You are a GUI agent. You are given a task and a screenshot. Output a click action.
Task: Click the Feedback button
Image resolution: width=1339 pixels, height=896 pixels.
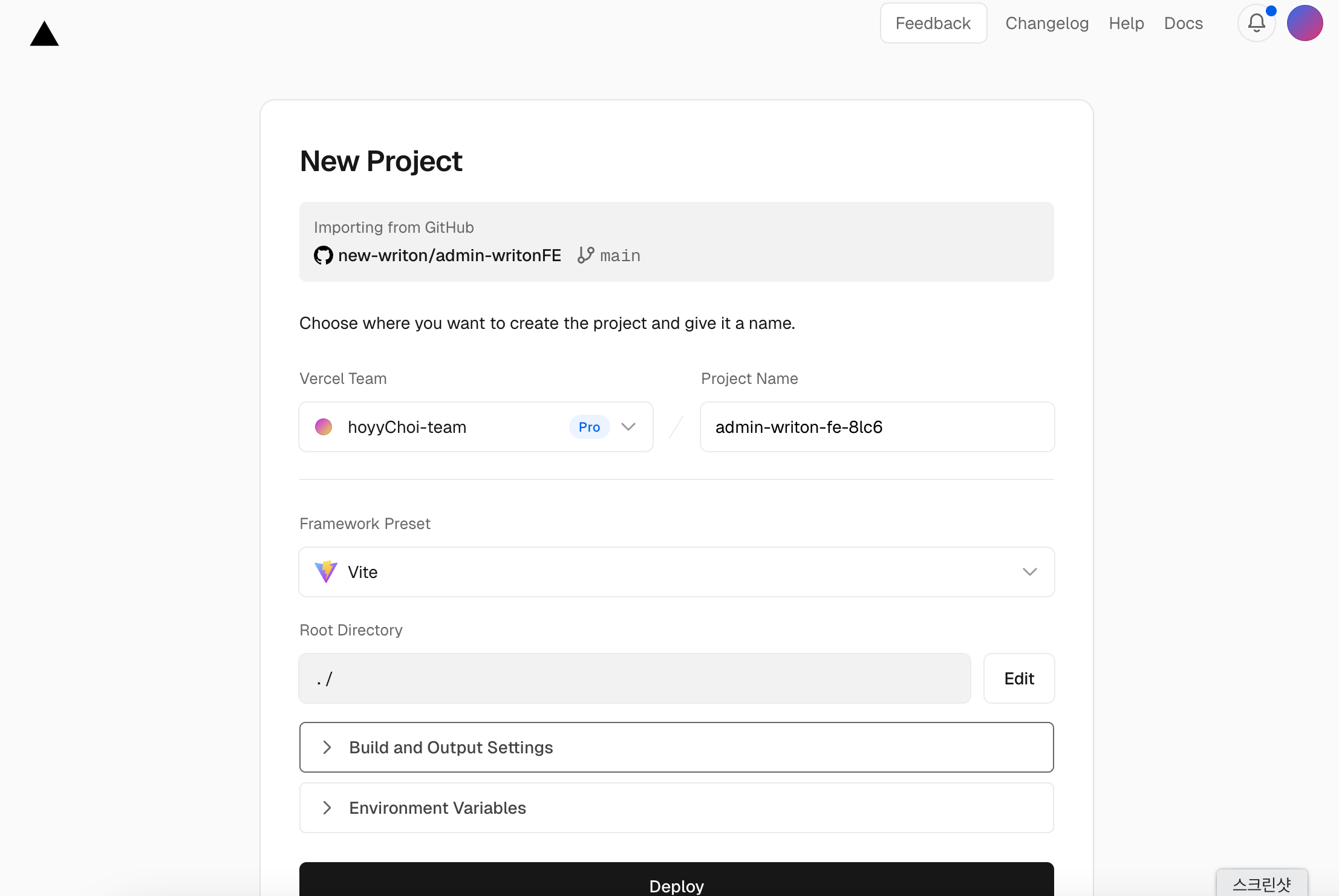[x=933, y=24]
